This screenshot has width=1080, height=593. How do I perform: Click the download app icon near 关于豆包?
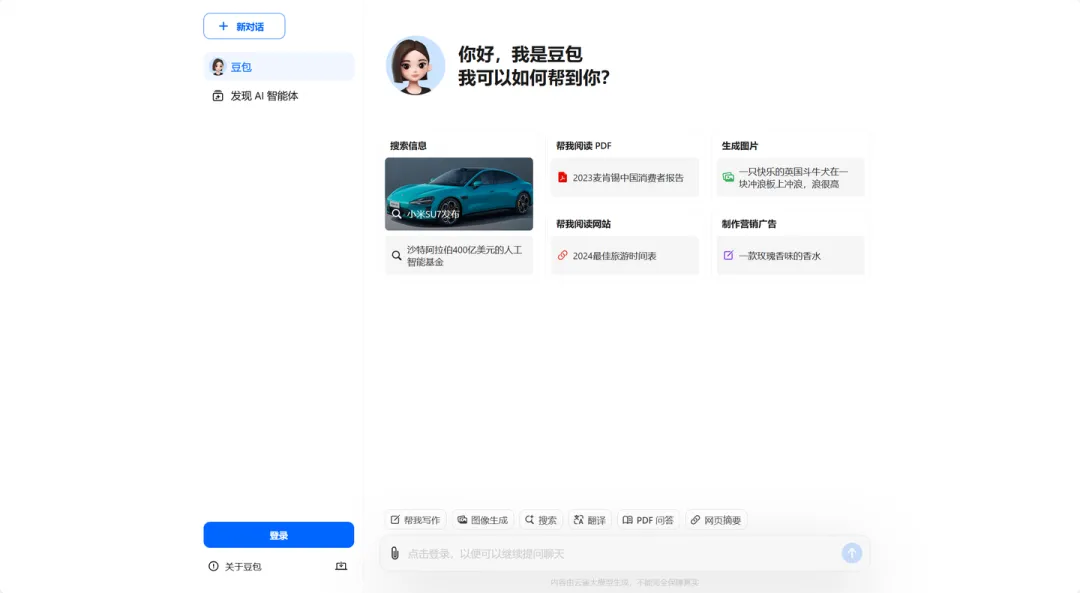[340, 566]
